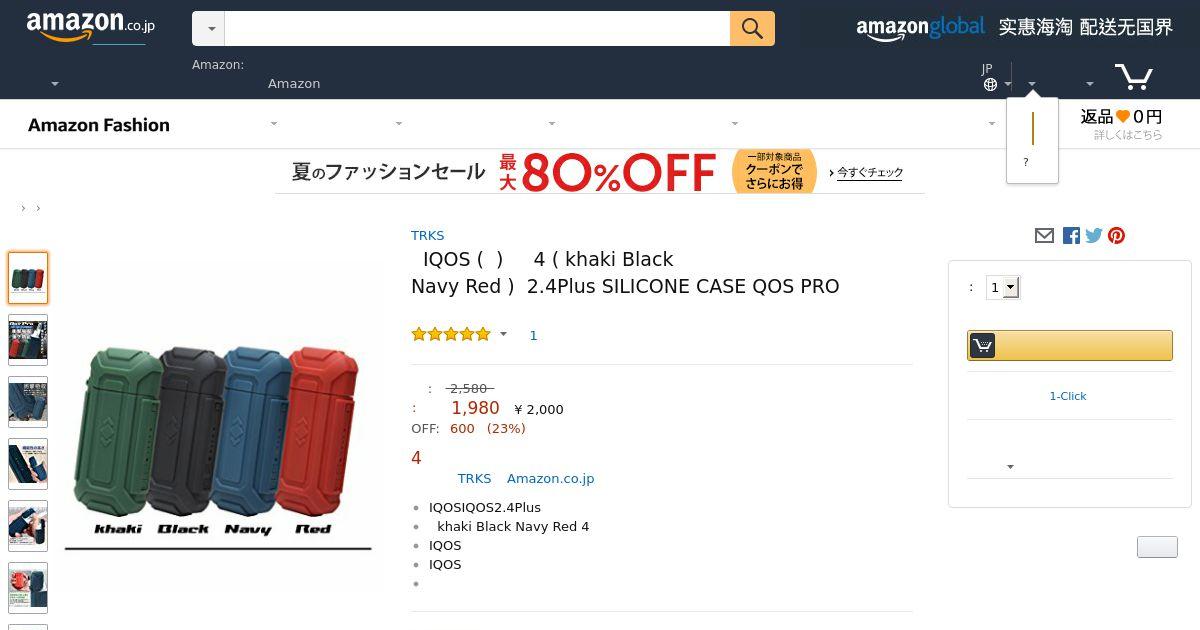Expand the star rating breakdown arrow
The height and width of the screenshot is (630, 1200).
(x=503, y=334)
